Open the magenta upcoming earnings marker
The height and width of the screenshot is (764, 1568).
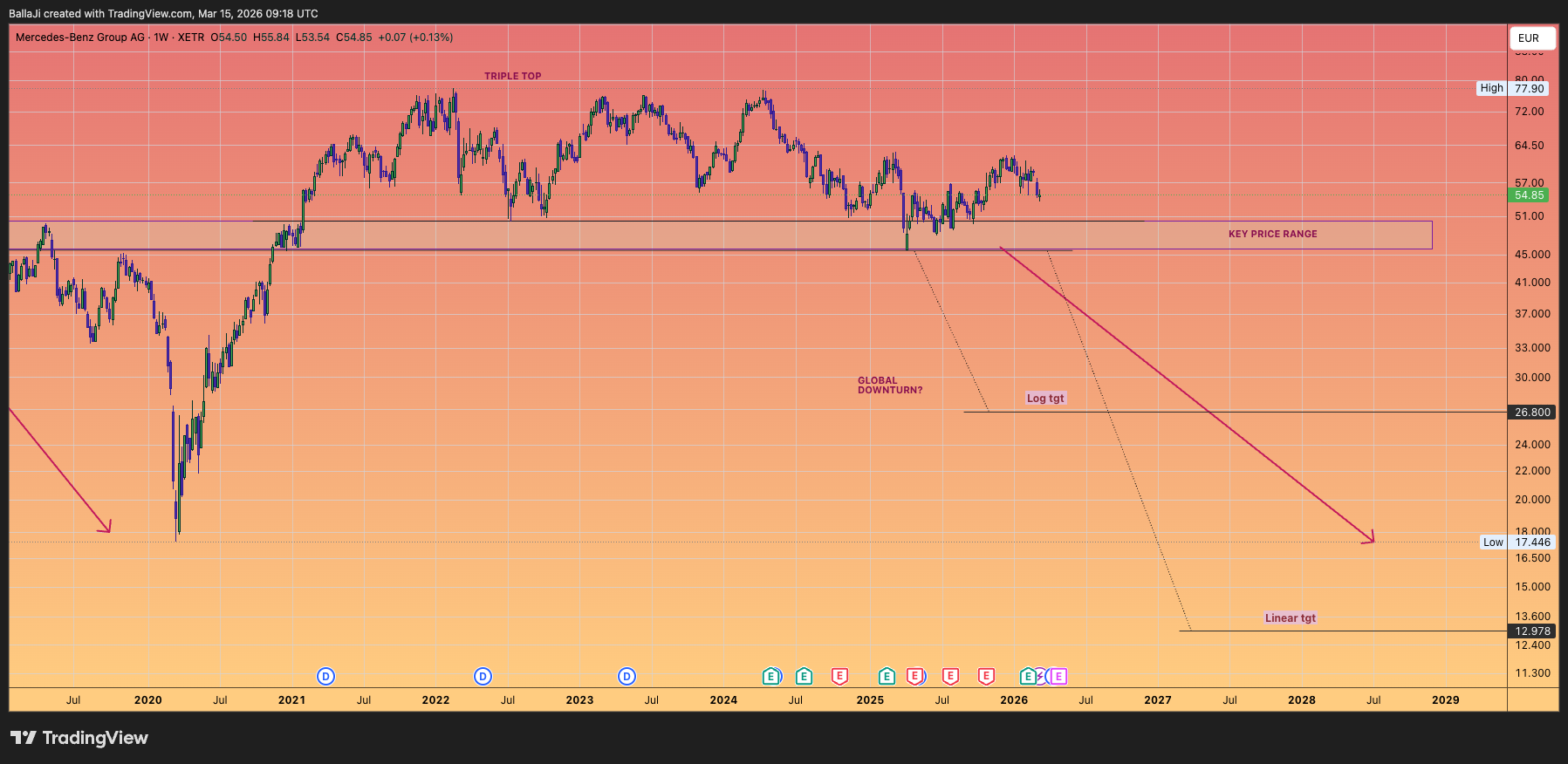click(1058, 676)
